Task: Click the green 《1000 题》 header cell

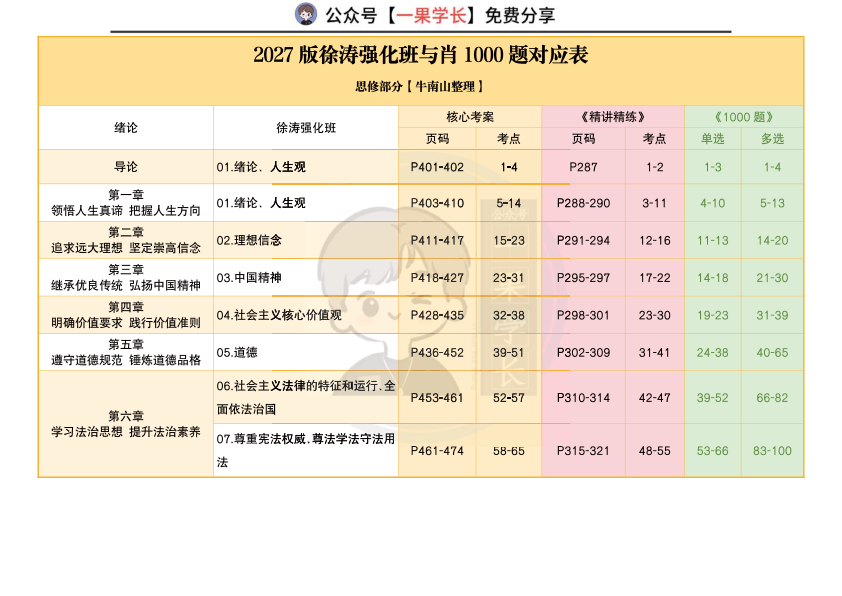Action: point(744,117)
